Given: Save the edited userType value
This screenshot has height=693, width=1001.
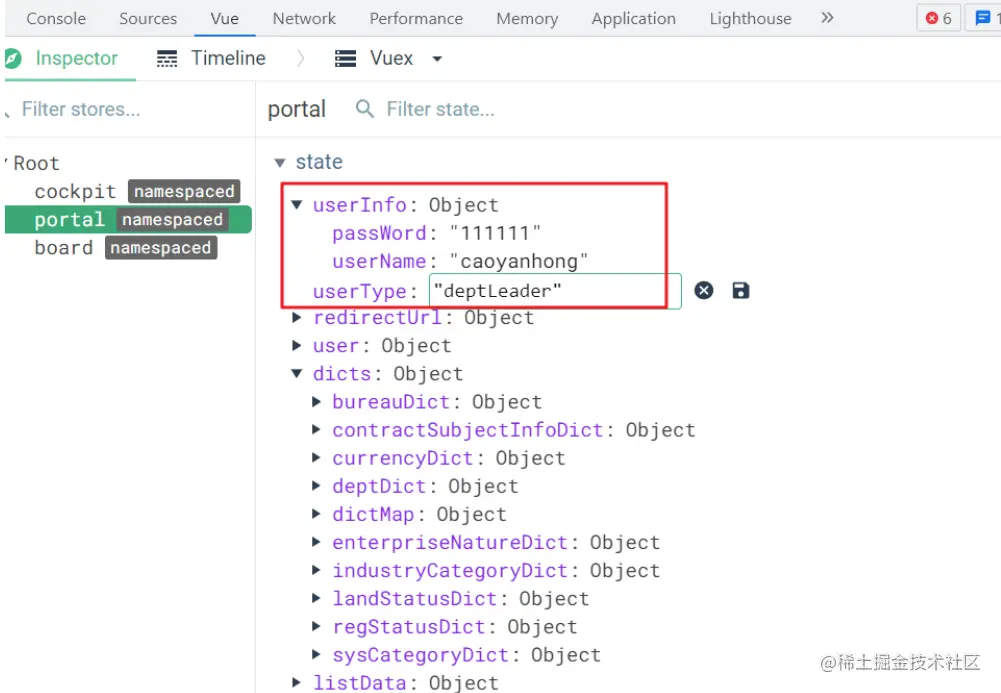Looking at the screenshot, I should click(741, 290).
